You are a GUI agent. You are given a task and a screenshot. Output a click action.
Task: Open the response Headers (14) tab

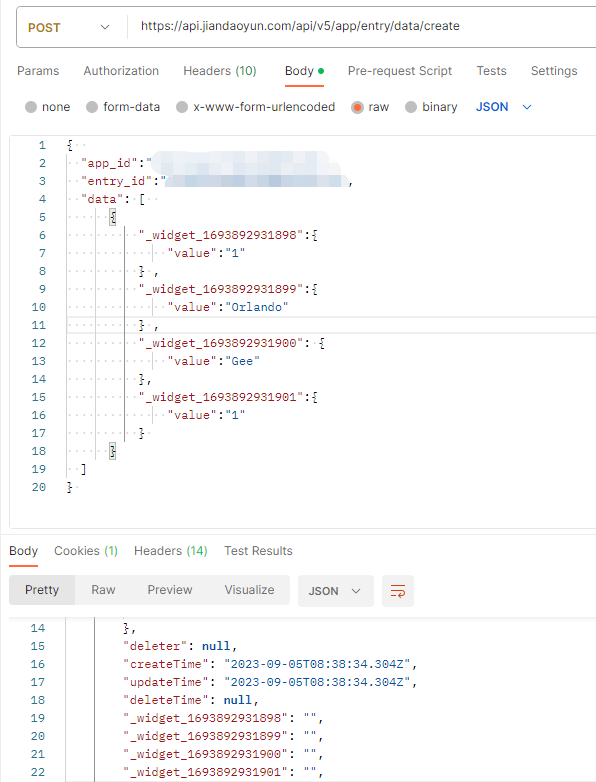coord(171,551)
